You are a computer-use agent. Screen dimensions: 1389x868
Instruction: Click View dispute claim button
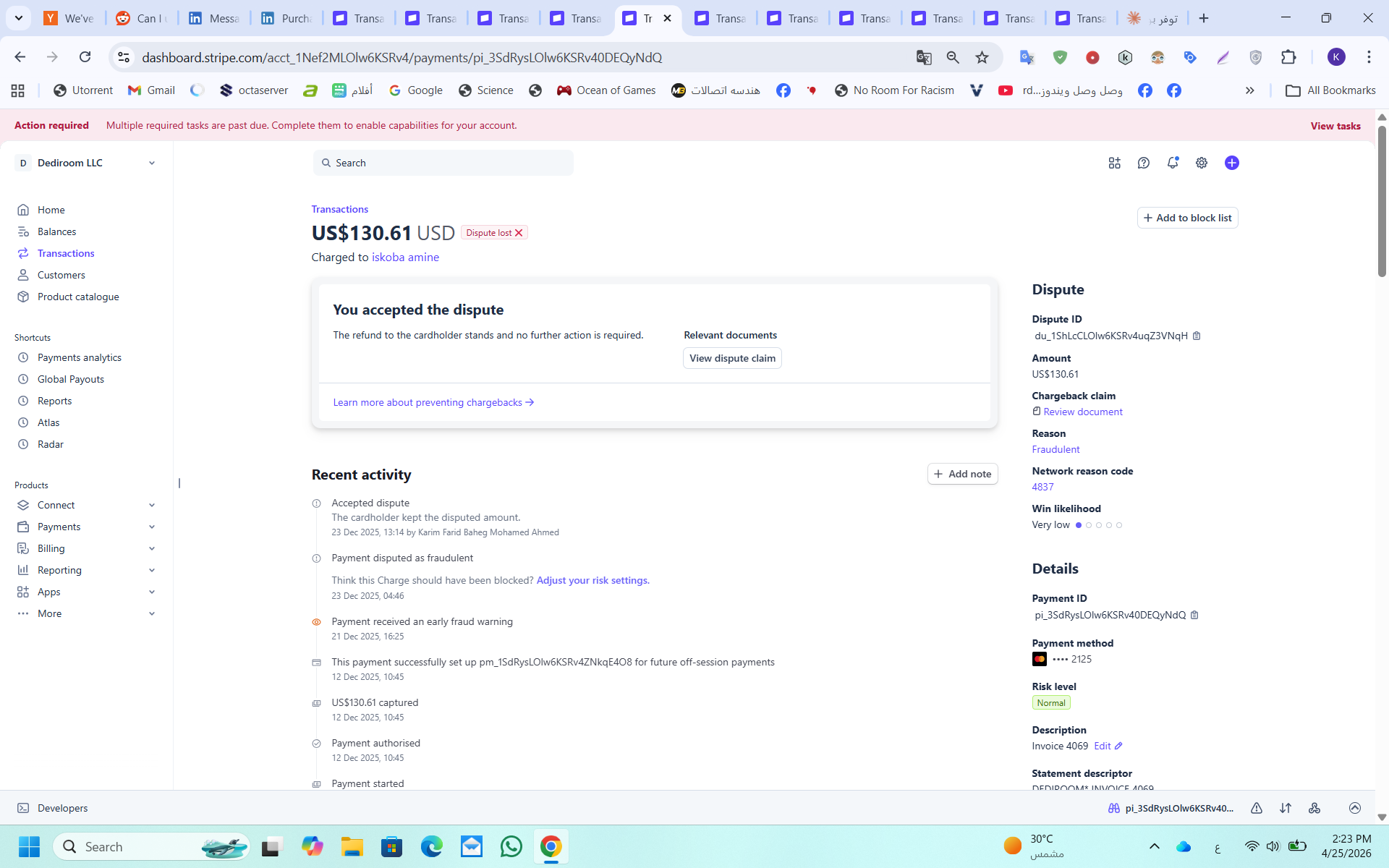coord(732,358)
